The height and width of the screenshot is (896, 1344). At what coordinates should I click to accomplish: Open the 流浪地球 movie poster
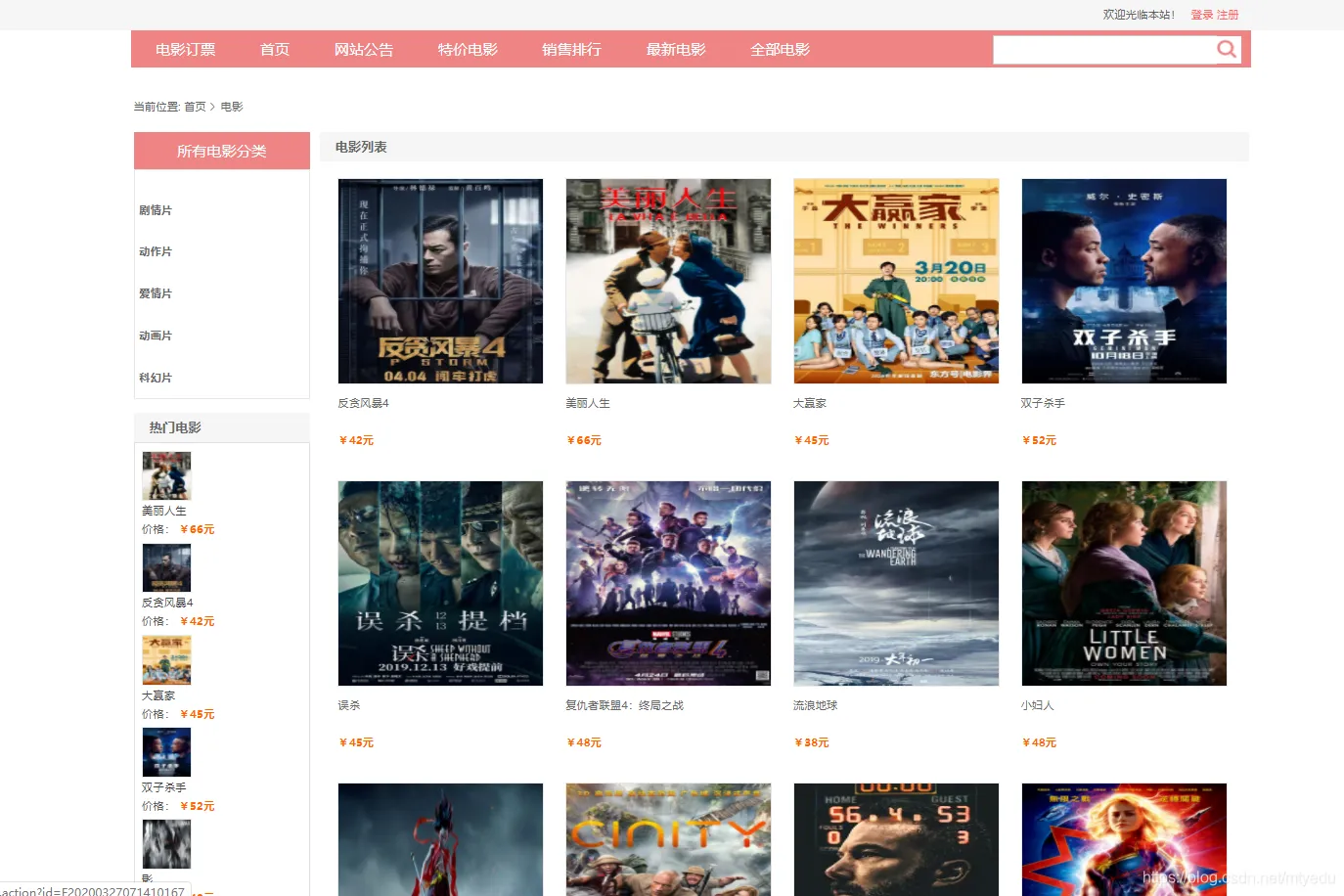[x=896, y=584]
